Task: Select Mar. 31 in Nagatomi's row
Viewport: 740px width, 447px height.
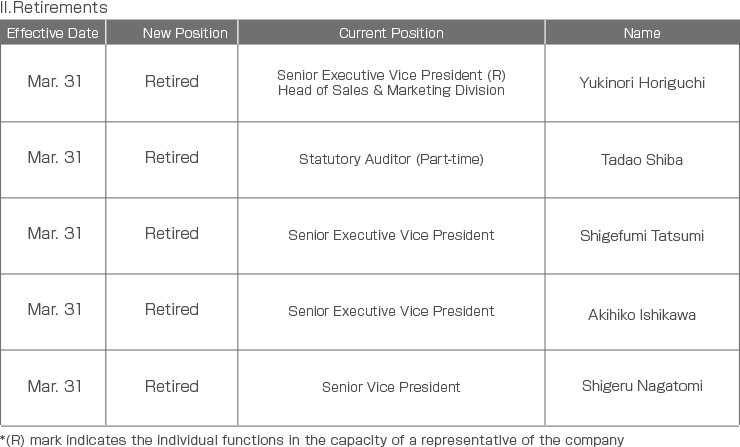Action: (x=55, y=386)
